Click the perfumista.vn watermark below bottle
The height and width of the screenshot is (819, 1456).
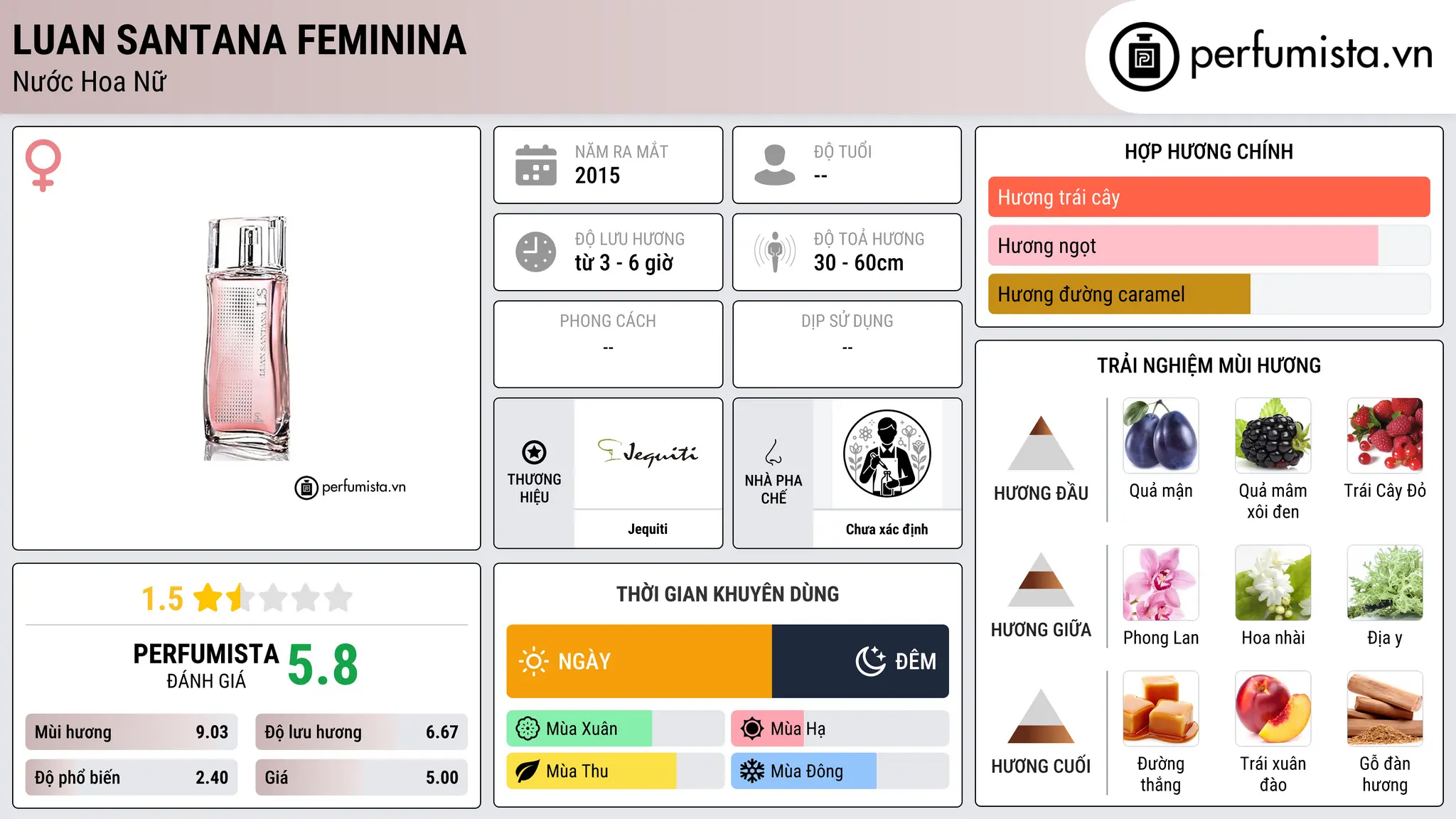point(350,487)
